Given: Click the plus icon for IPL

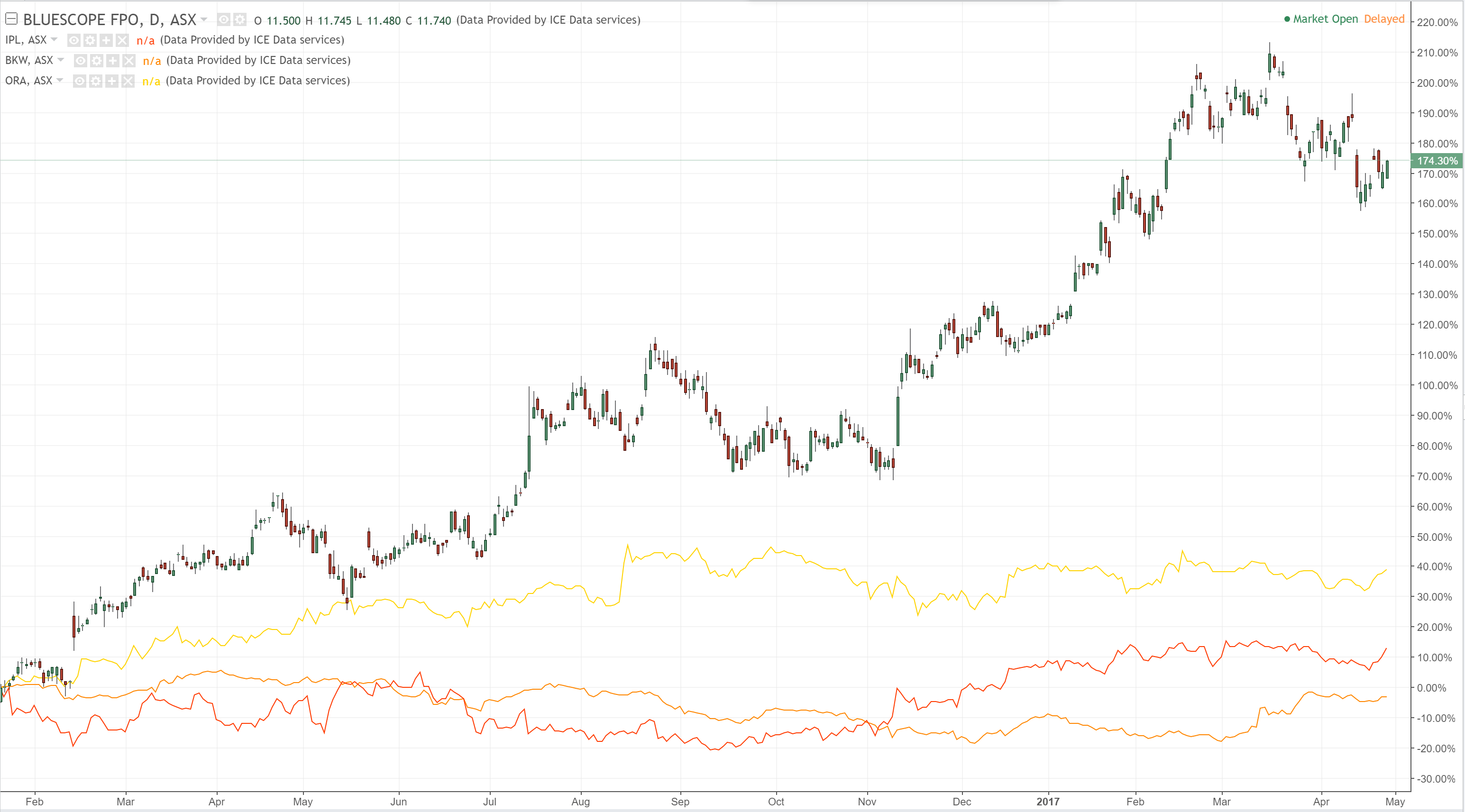Looking at the screenshot, I should (x=106, y=40).
